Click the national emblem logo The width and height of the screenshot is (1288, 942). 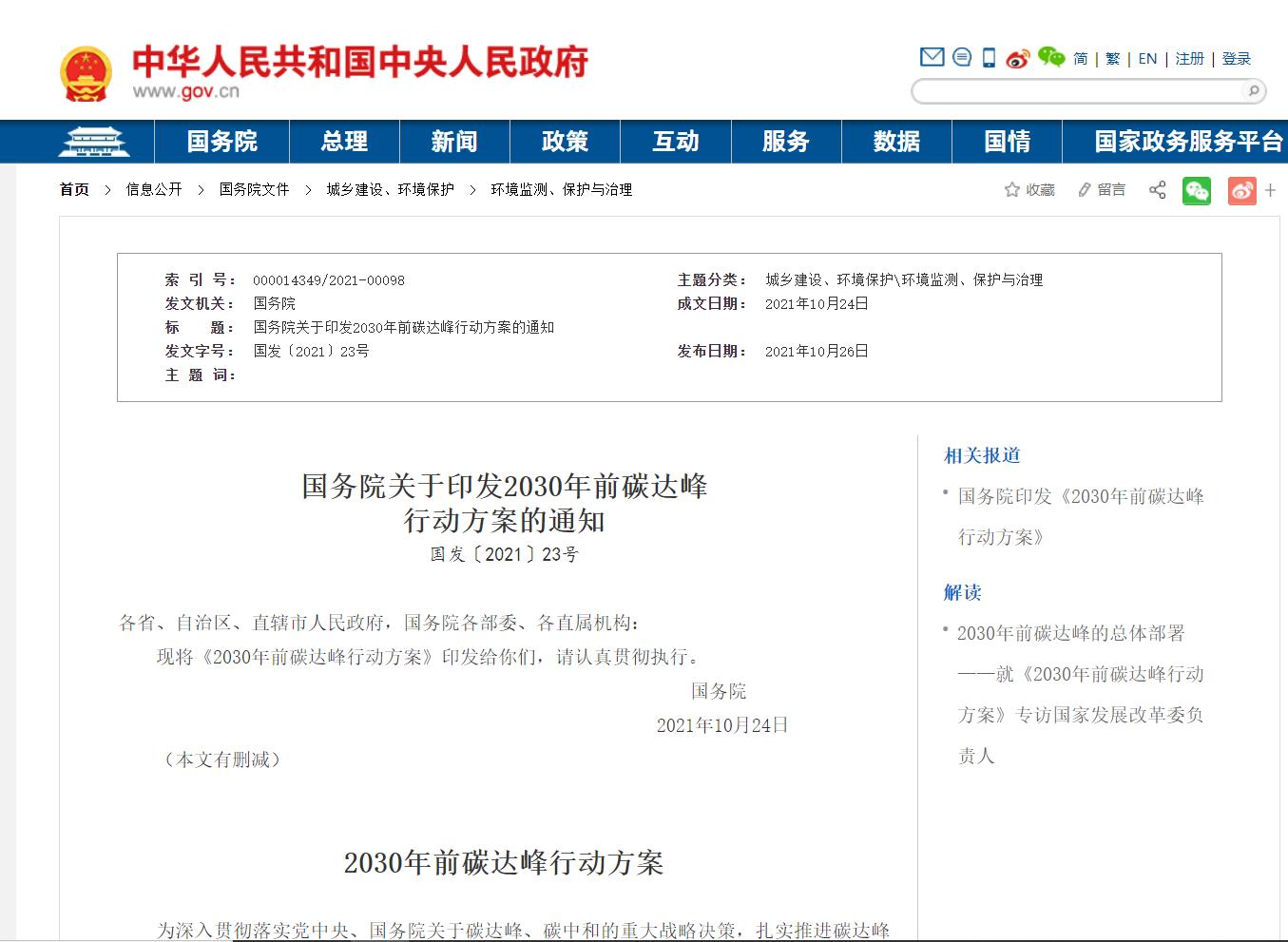pyautogui.click(x=86, y=72)
